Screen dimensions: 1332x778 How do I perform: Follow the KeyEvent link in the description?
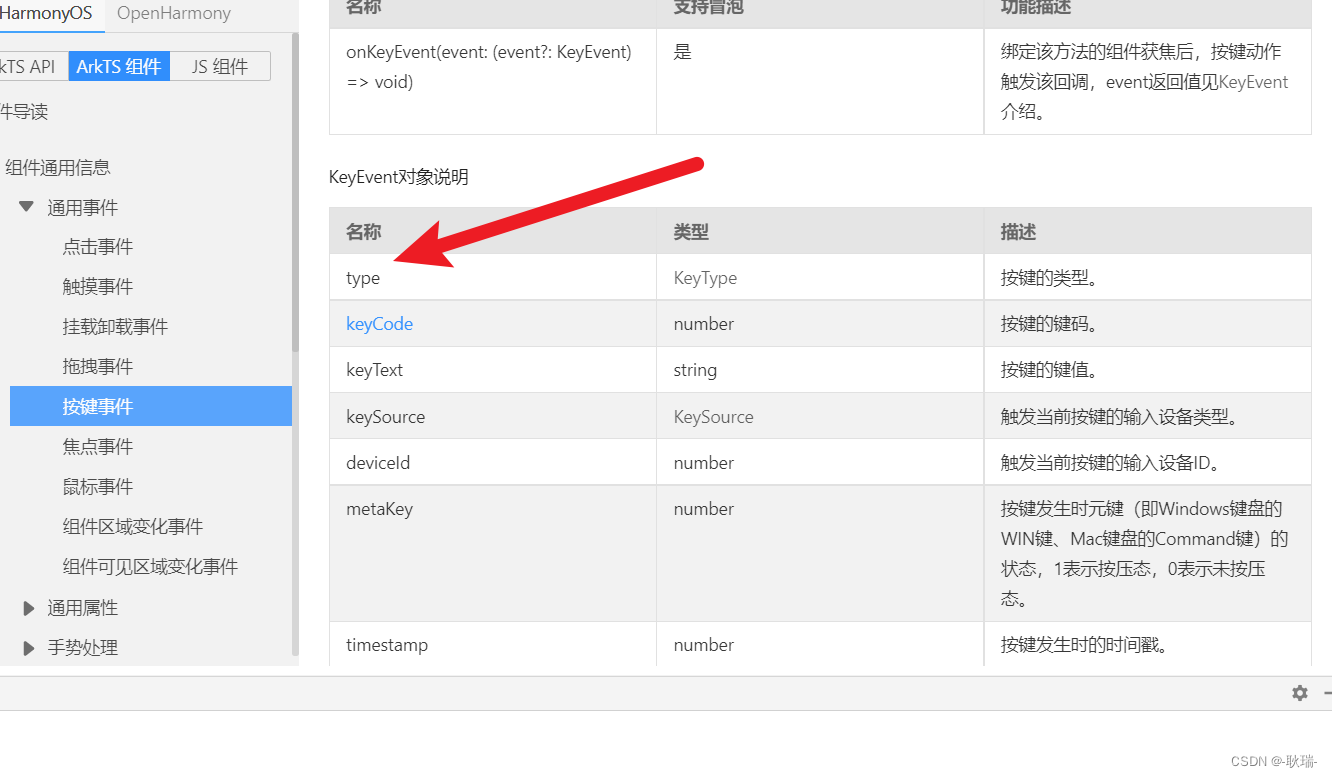[x=1253, y=82]
